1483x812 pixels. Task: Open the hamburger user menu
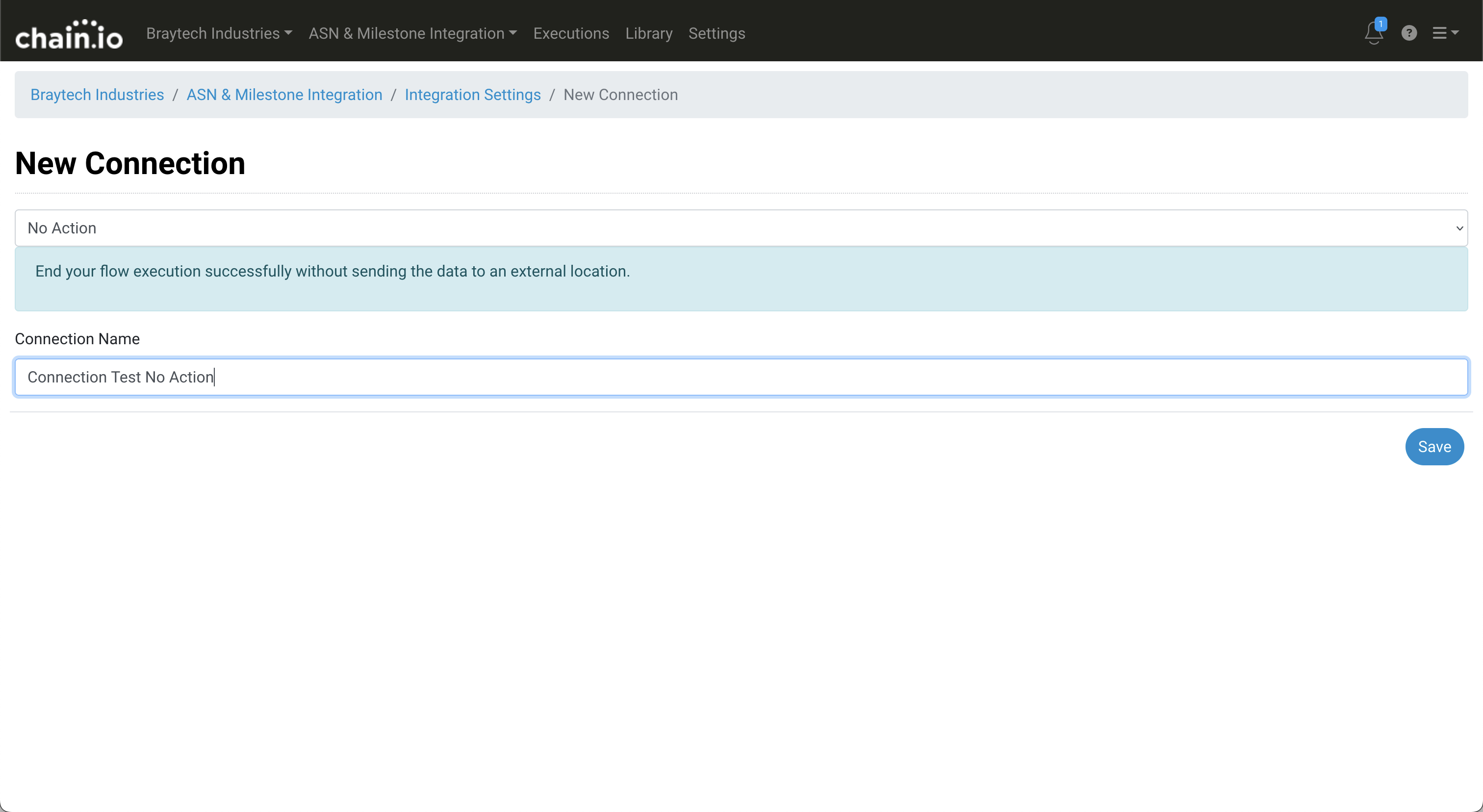pyautogui.click(x=1445, y=33)
